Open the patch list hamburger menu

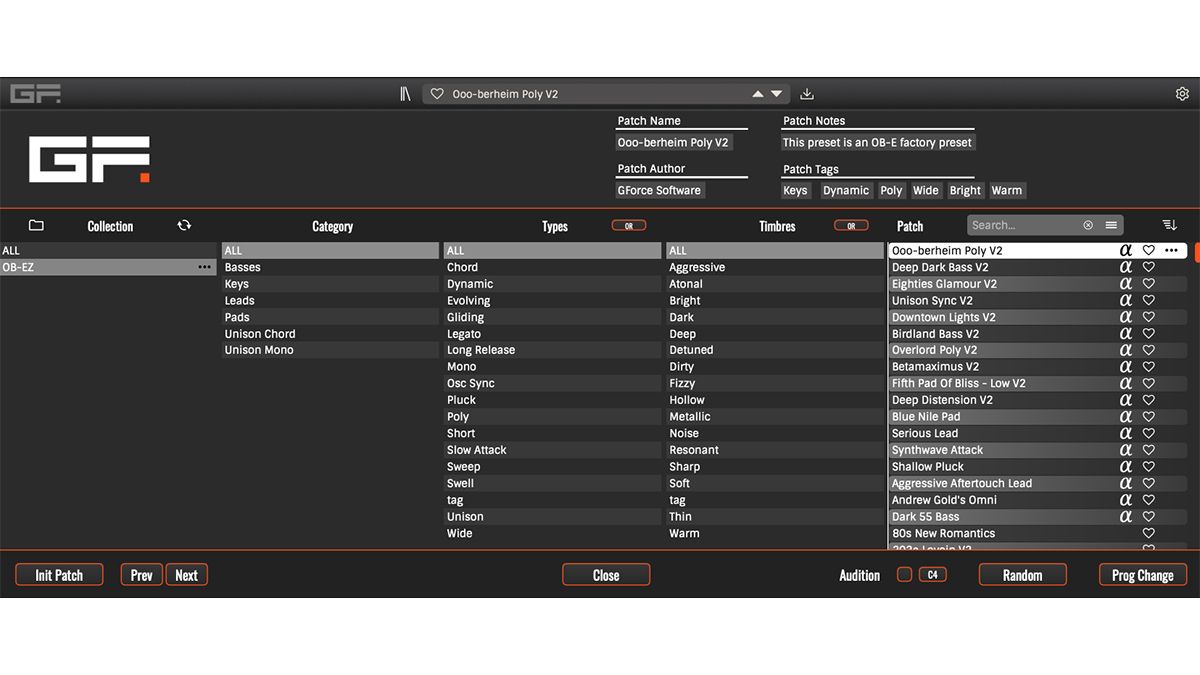1111,225
